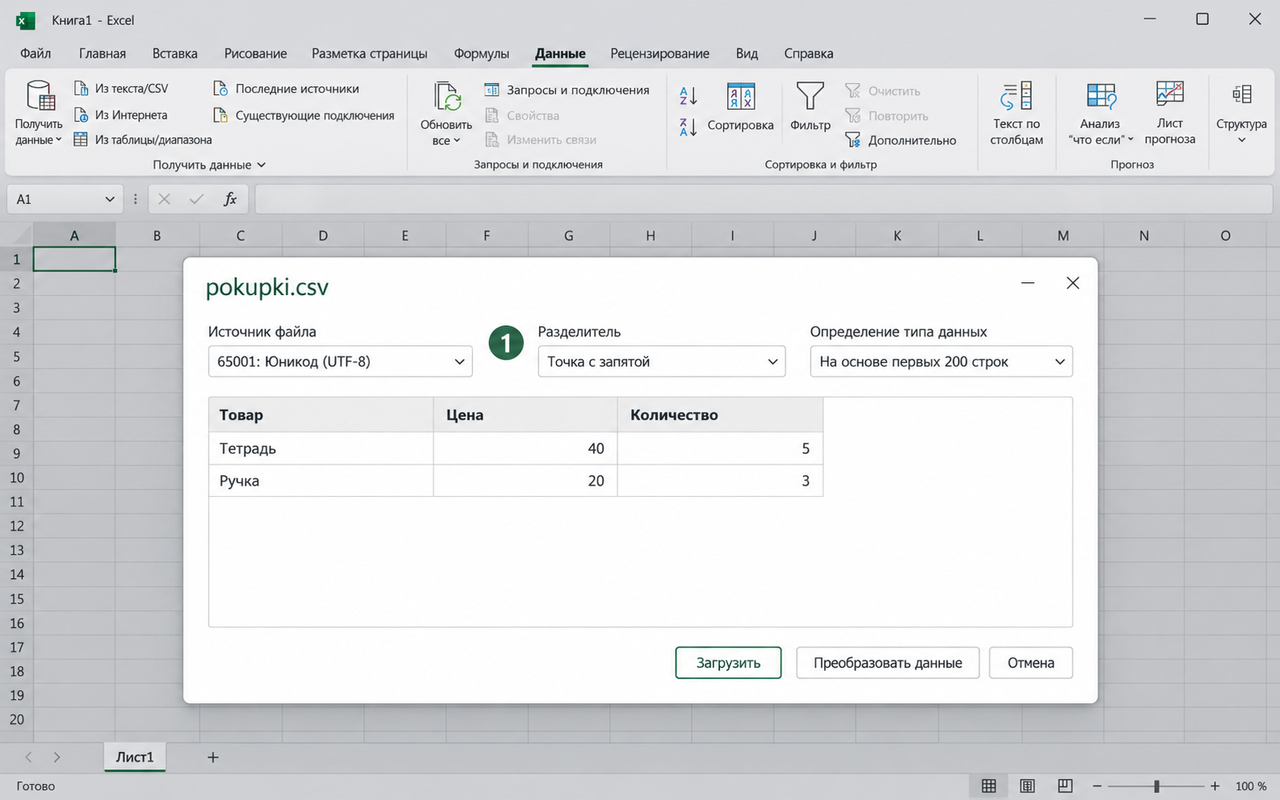Image resolution: width=1280 pixels, height=800 pixels.
Task: Open the Разделитель dropdown
Action: coord(661,361)
